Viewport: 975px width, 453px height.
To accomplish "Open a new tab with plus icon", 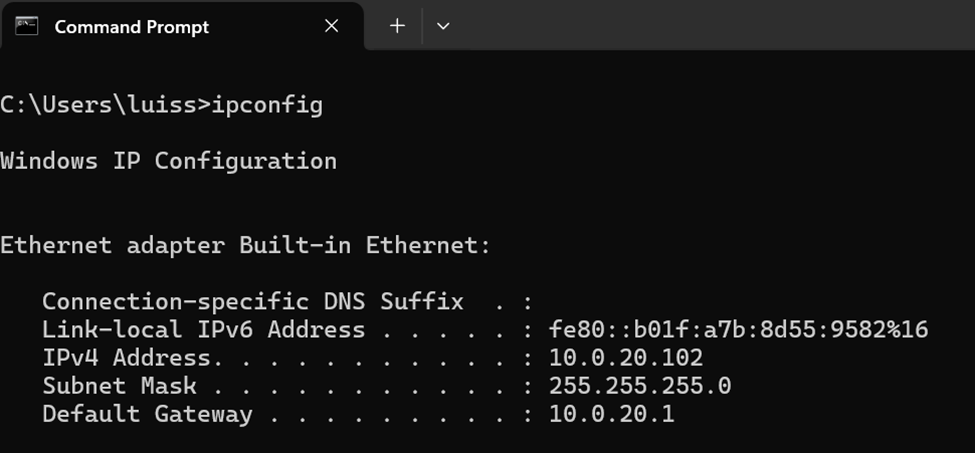I will coord(397,25).
